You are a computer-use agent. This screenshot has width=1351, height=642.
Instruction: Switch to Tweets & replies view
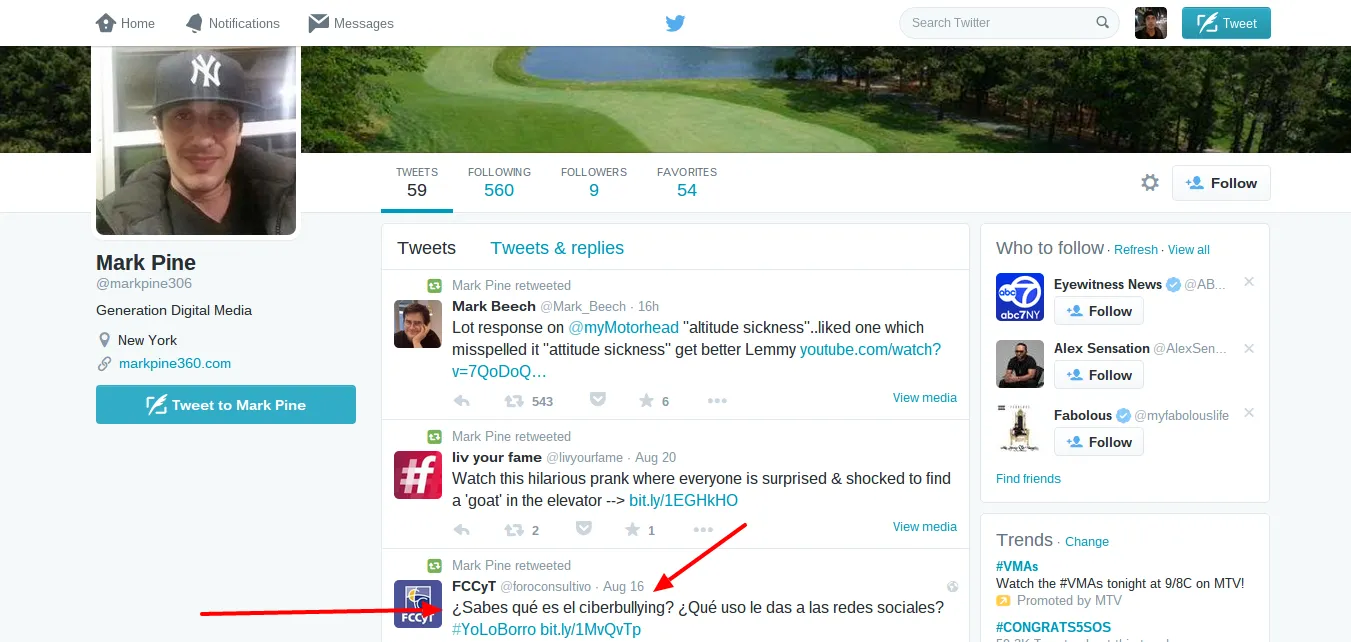(x=557, y=248)
